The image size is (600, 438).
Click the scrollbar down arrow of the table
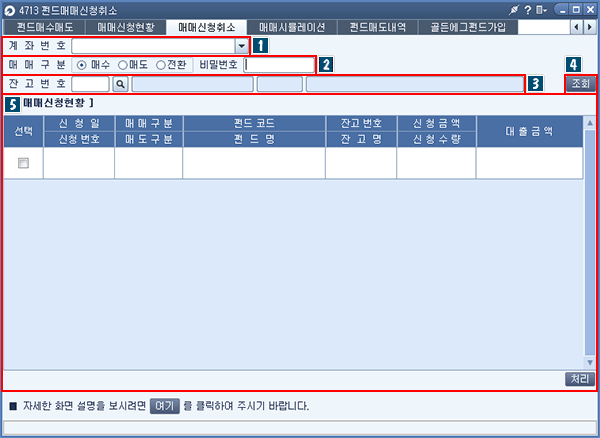point(590,362)
